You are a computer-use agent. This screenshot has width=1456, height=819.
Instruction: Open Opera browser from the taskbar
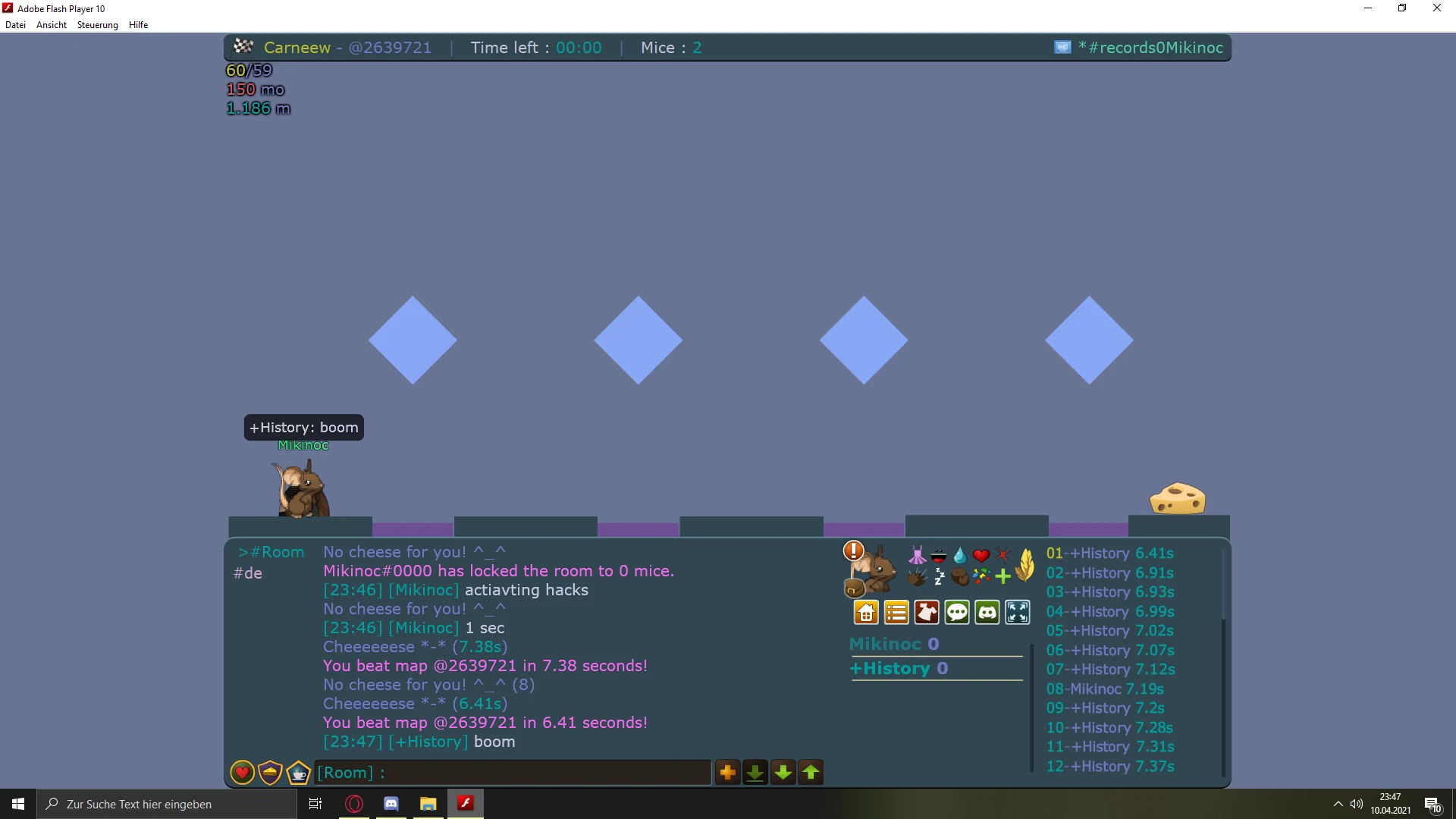pos(353,804)
